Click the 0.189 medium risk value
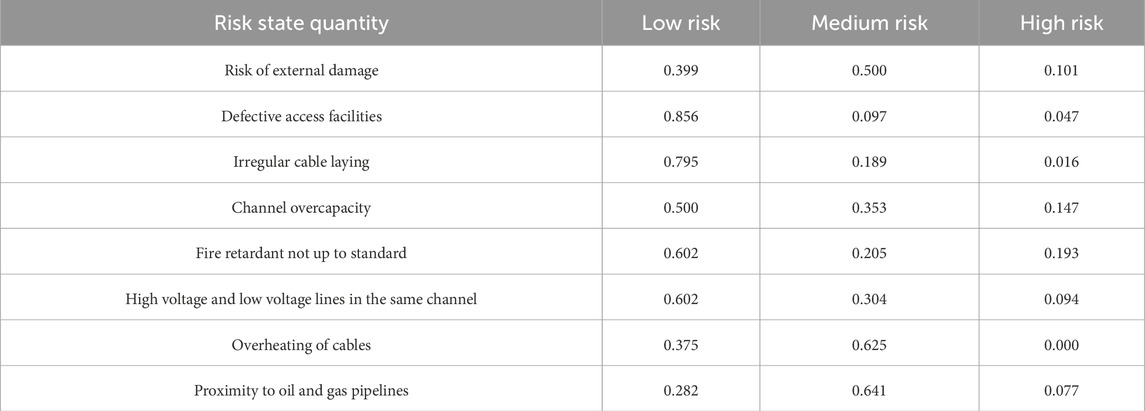The image size is (1145, 411). 869,162
